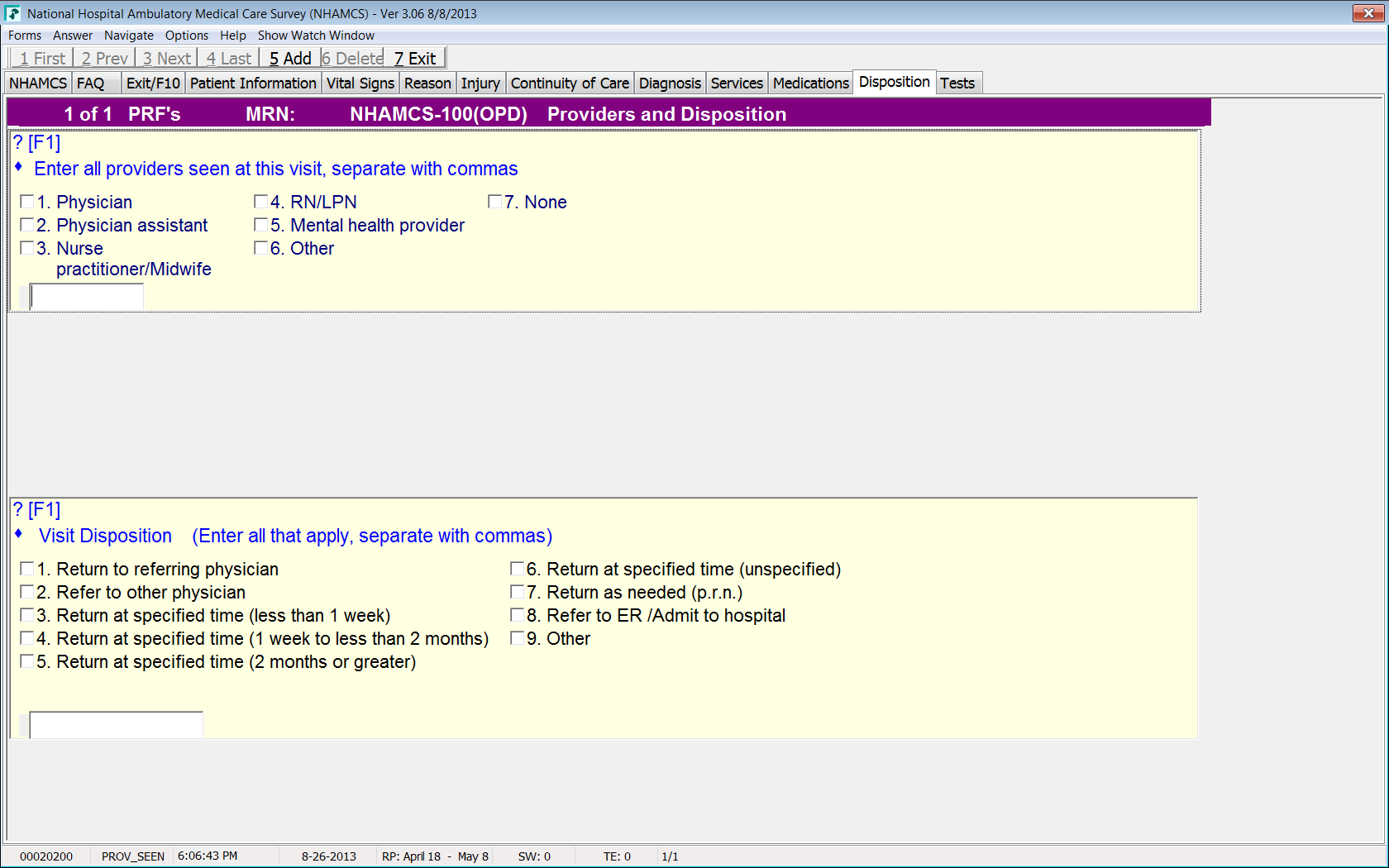Click the Add record button
The height and width of the screenshot is (868, 1389).
tap(290, 58)
